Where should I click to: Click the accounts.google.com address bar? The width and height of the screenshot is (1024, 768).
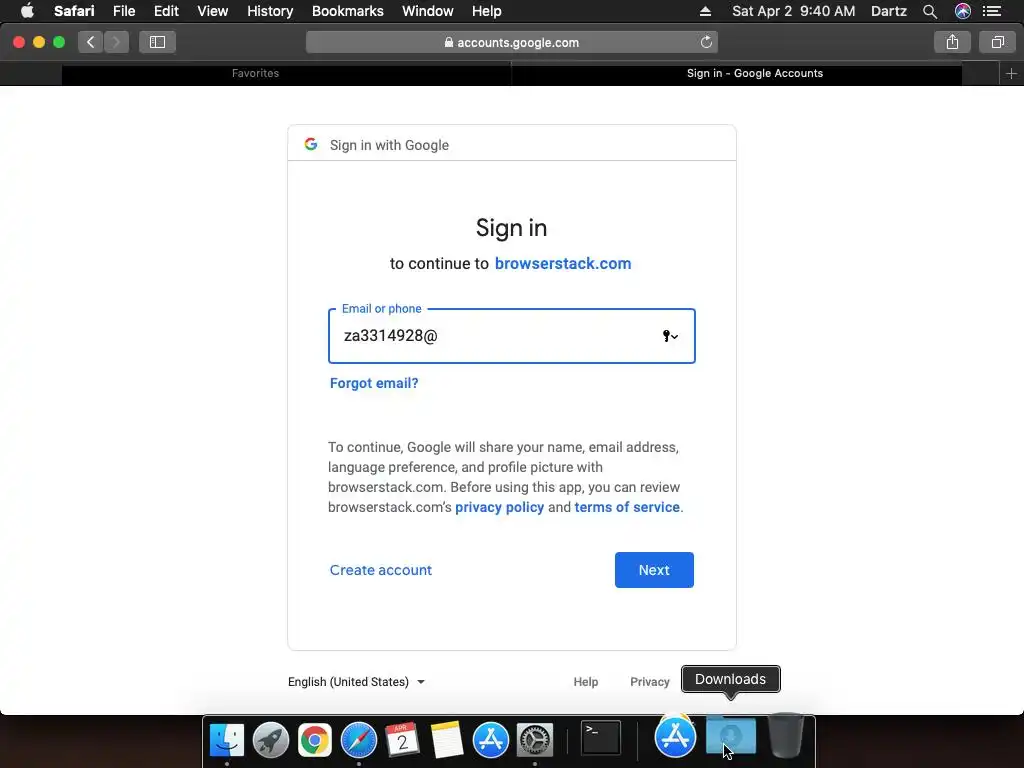point(512,42)
